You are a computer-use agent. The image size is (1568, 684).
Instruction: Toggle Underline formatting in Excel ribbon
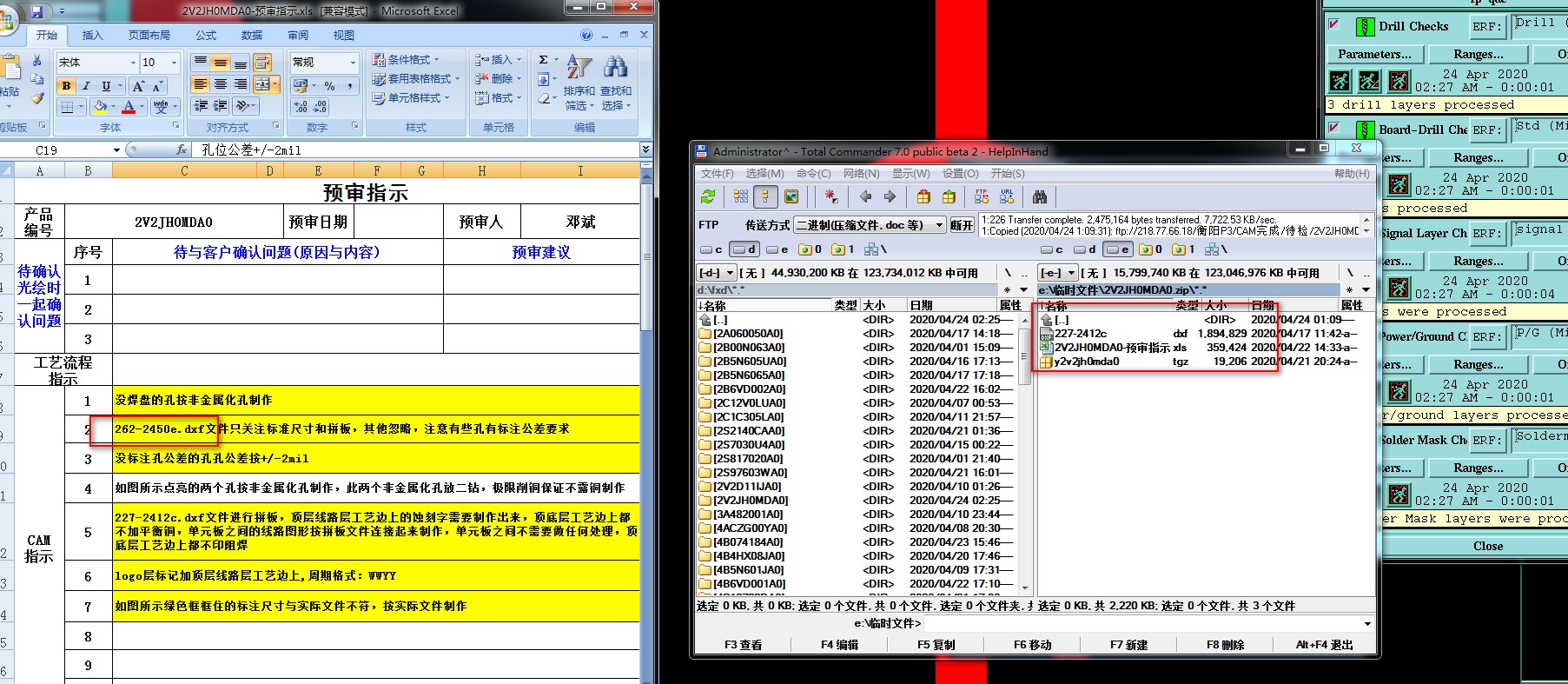tap(106, 85)
